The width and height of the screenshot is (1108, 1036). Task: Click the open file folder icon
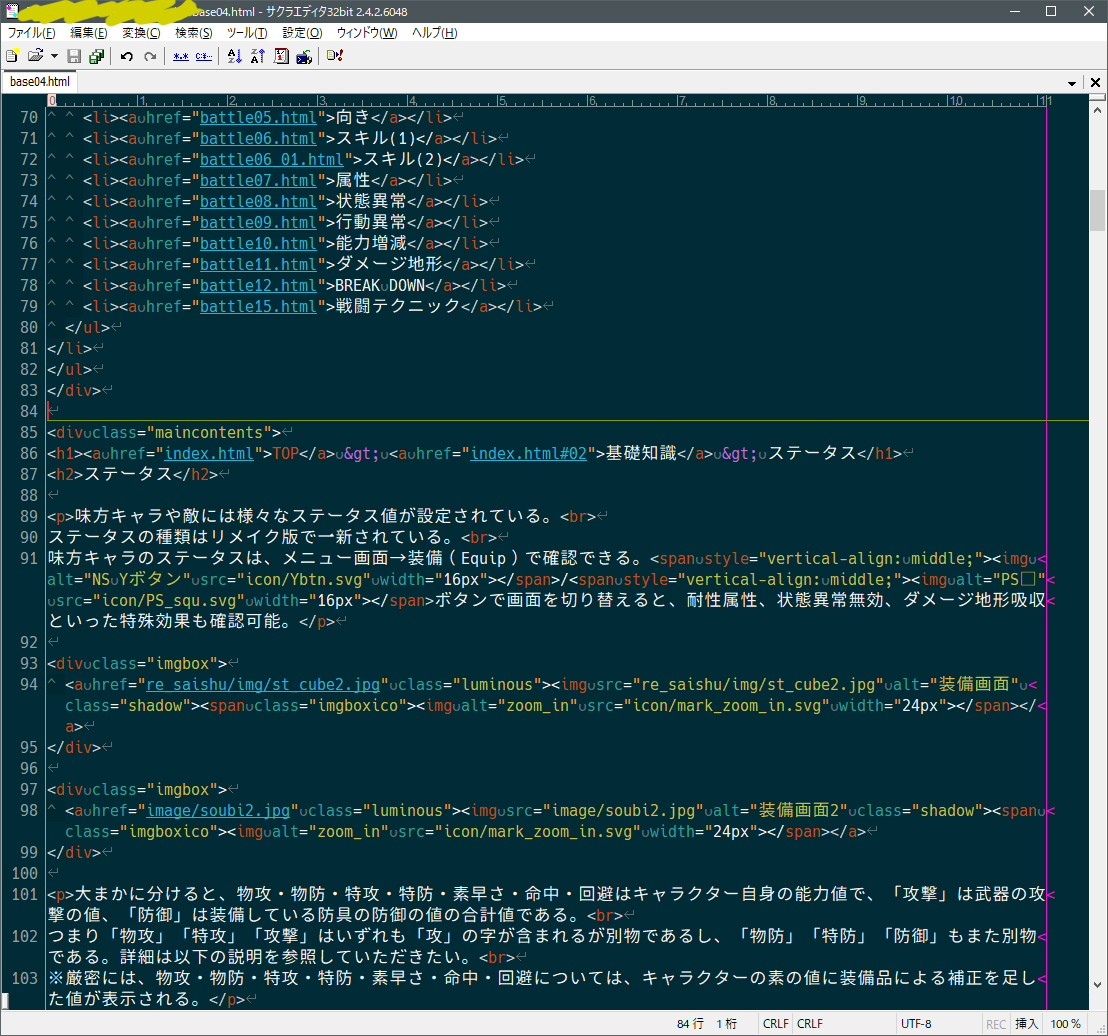click(x=35, y=56)
